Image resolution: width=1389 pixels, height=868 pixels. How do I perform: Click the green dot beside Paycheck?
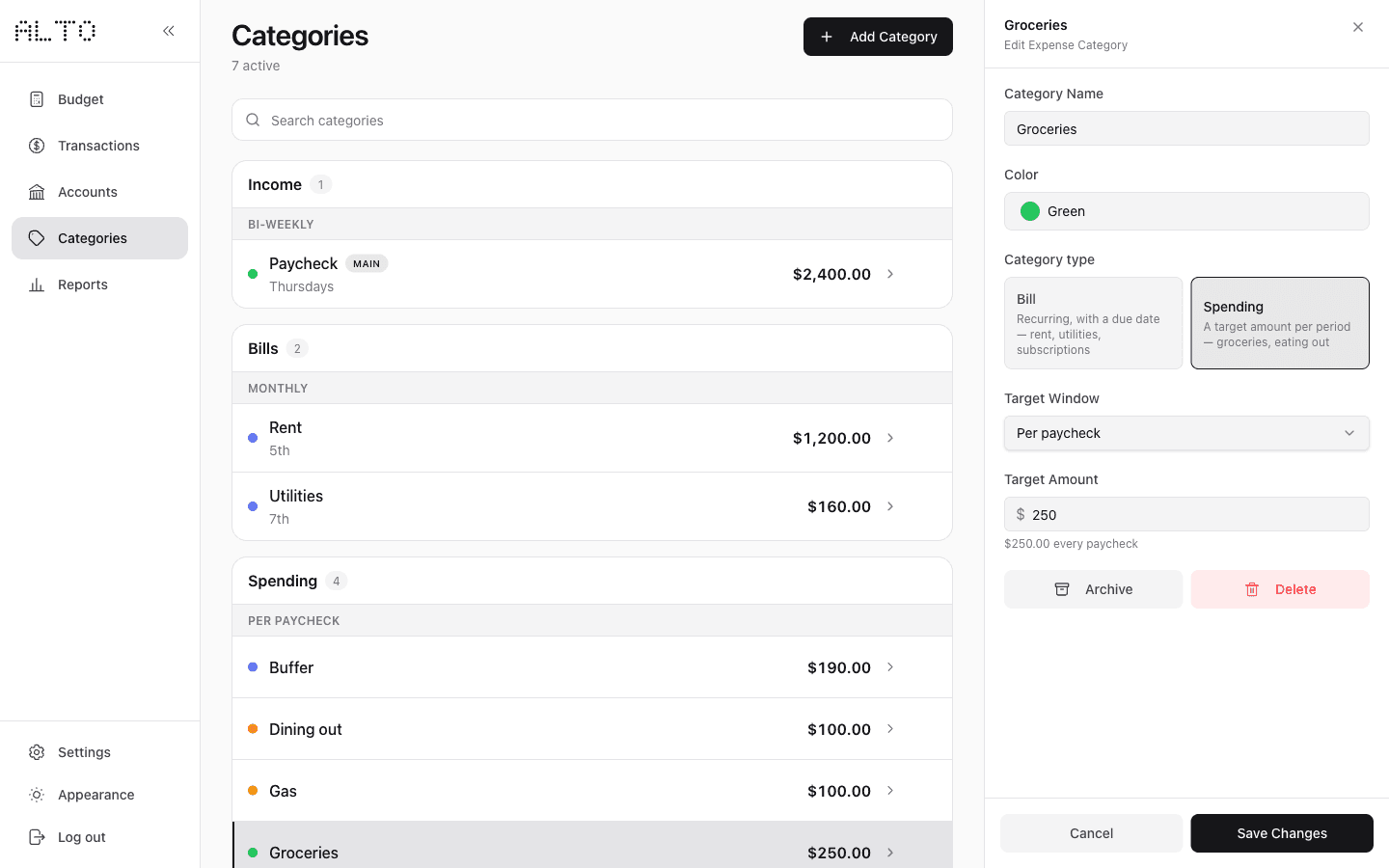pos(253,274)
